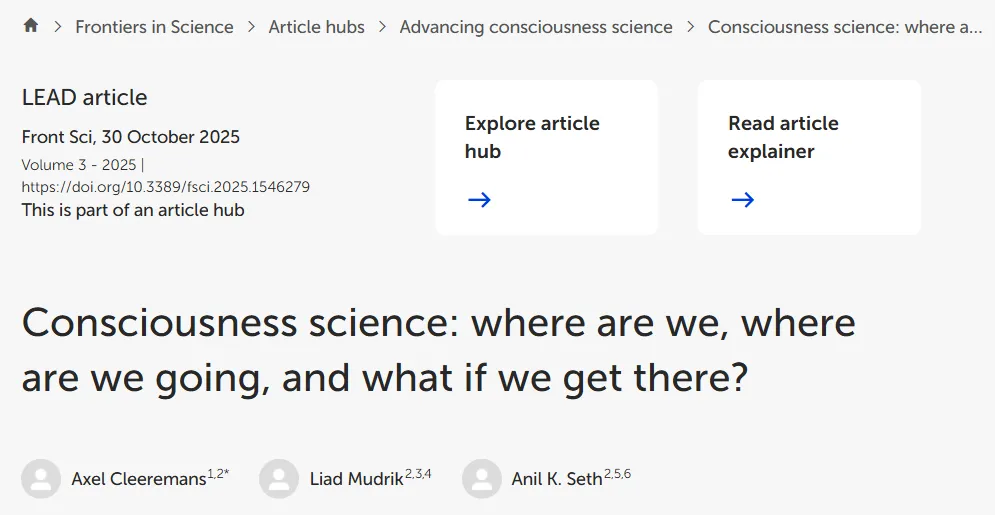The height and width of the screenshot is (515, 995).
Task: Click the Front Sci publication date text
Action: click(x=131, y=137)
